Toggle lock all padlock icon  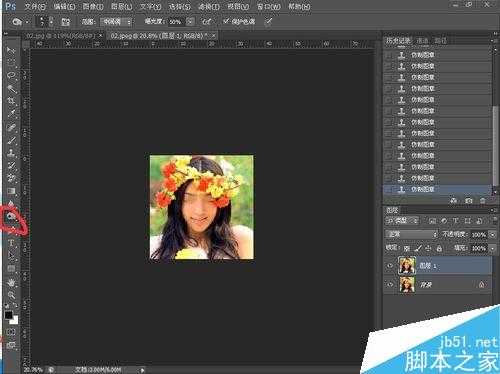pos(439,248)
